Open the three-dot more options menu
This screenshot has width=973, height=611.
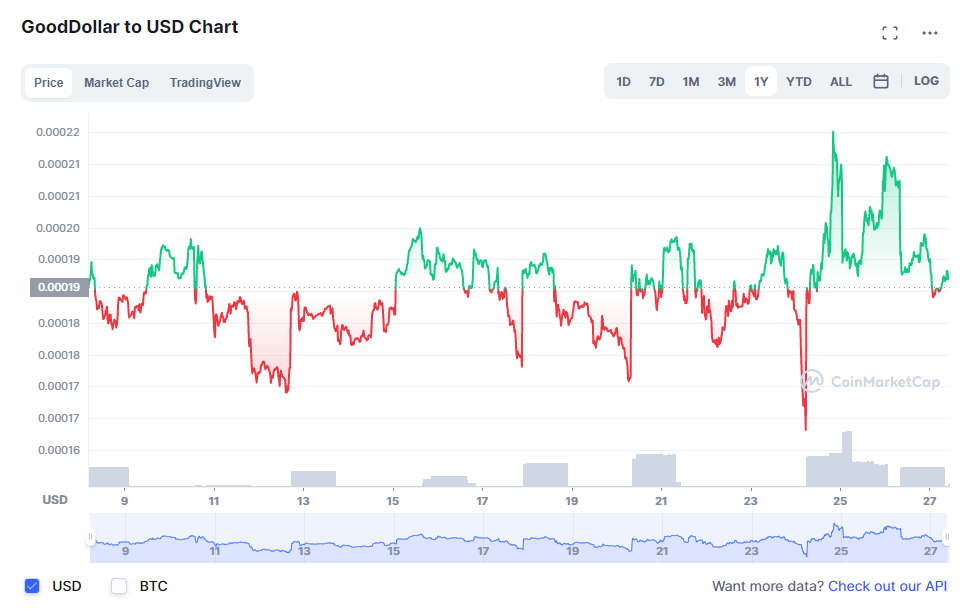pos(930,33)
